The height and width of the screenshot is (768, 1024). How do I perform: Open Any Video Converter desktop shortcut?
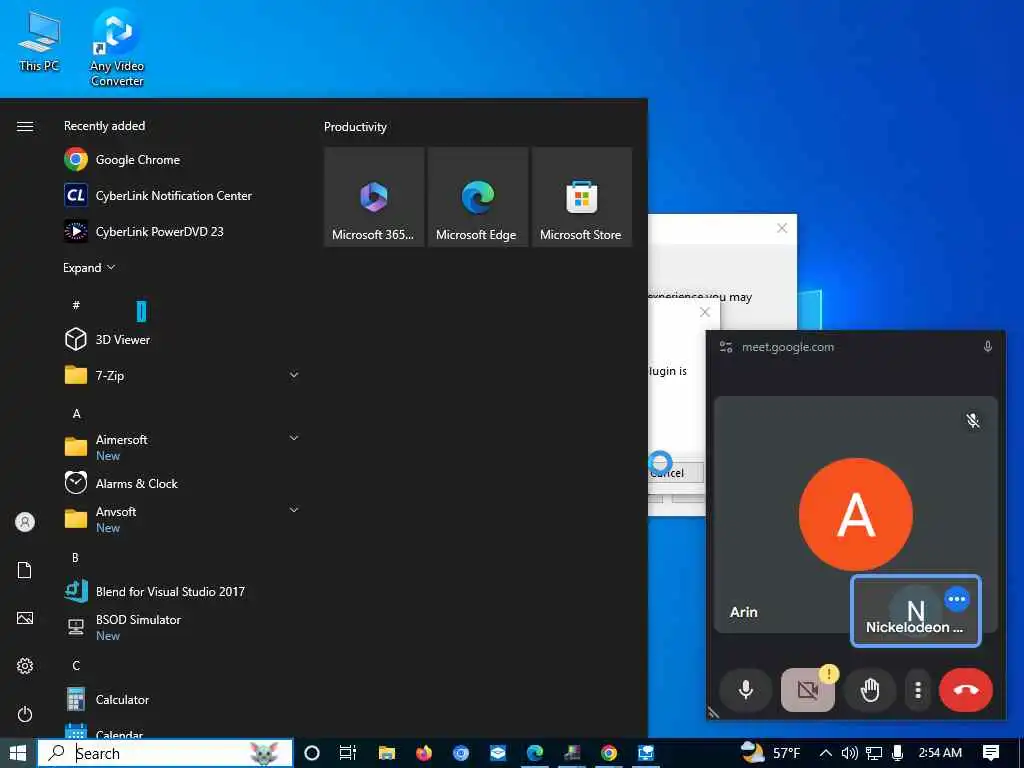coord(117,47)
